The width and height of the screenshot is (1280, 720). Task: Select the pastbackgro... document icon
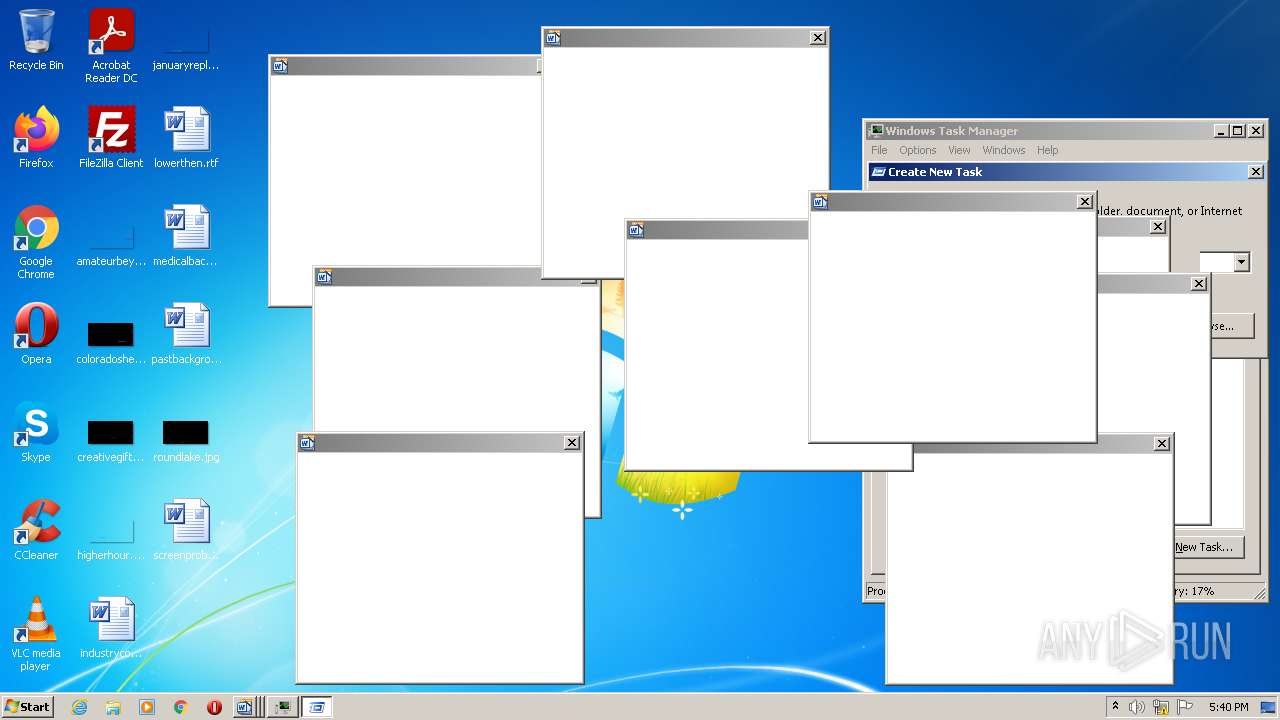tap(186, 334)
